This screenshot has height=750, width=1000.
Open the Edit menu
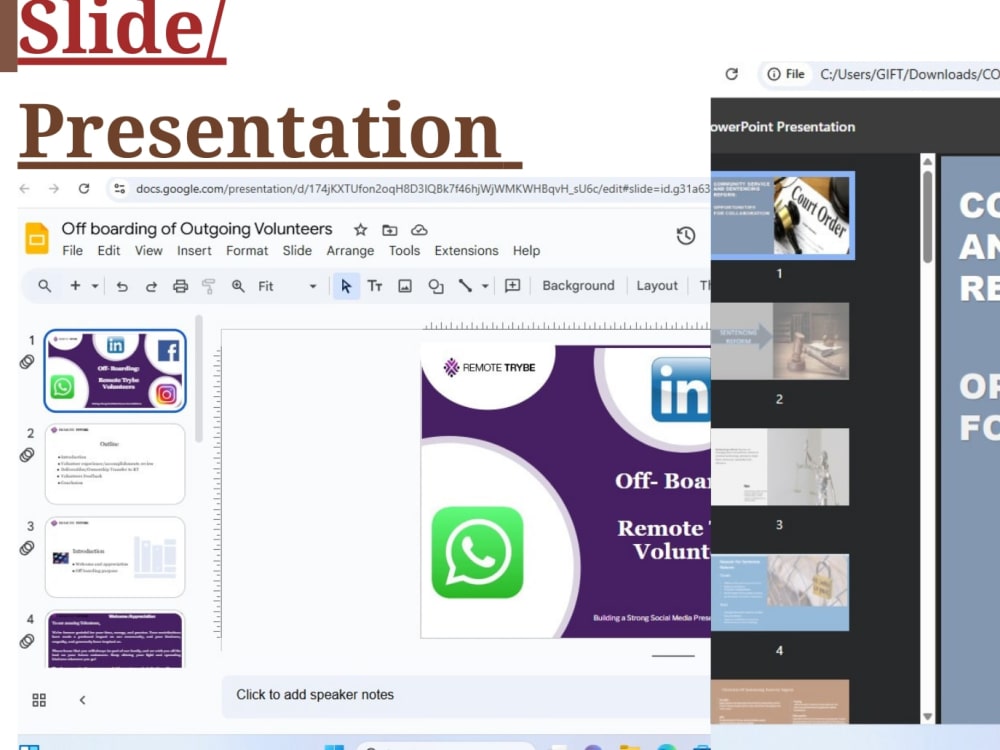pyautogui.click(x=108, y=251)
